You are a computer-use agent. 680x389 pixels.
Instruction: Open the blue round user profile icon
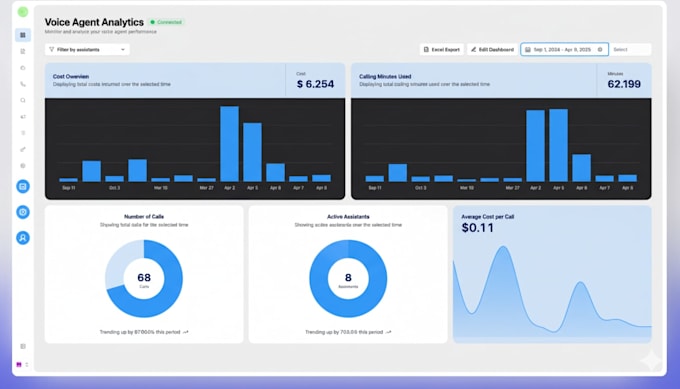[23, 238]
